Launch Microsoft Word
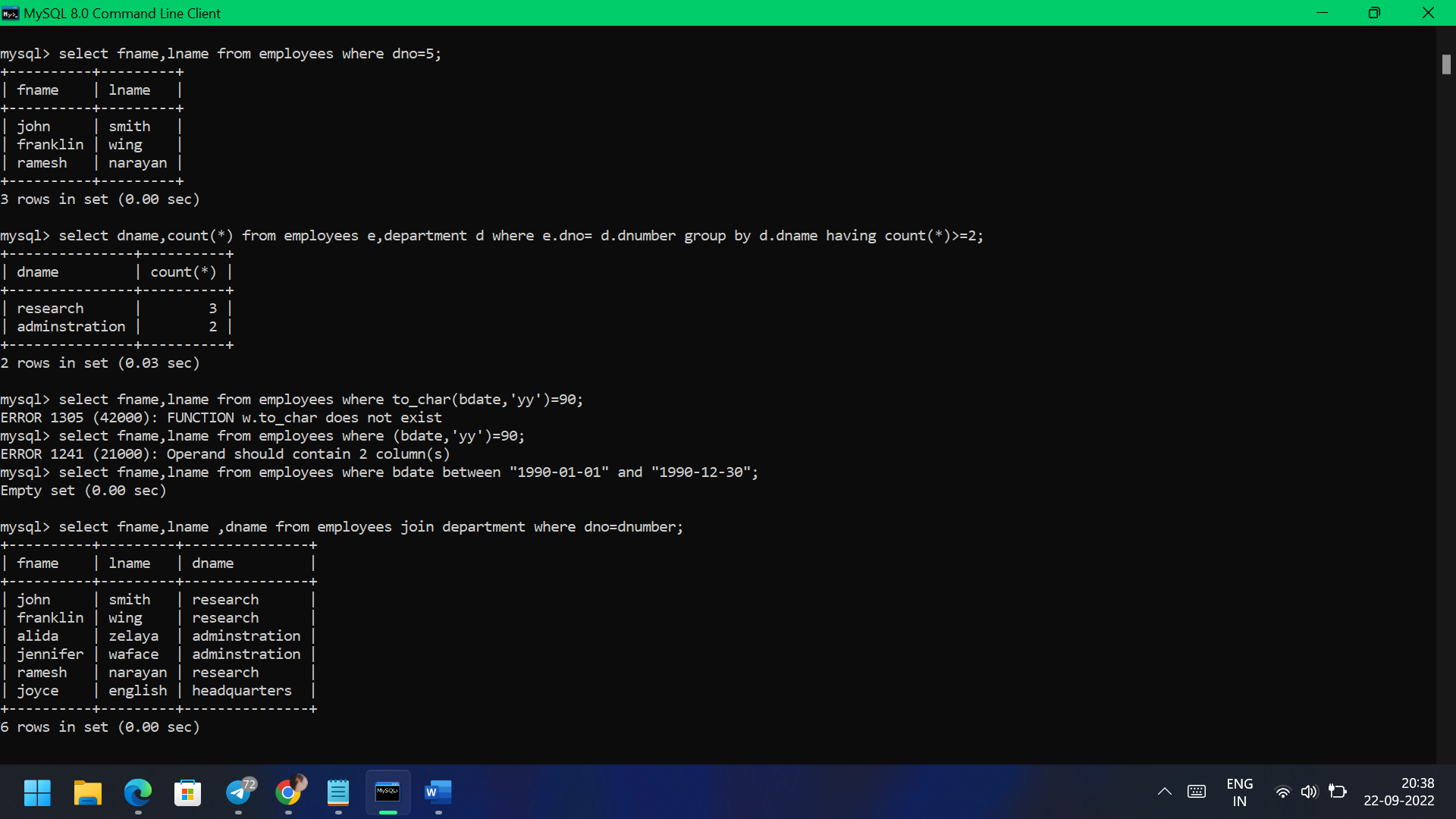The width and height of the screenshot is (1456, 819). click(438, 793)
